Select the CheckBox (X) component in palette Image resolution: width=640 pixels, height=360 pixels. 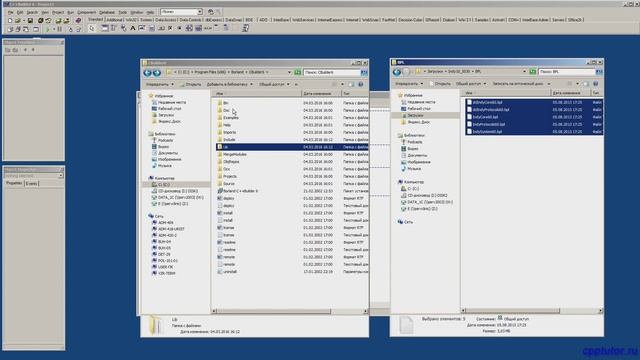170,28
